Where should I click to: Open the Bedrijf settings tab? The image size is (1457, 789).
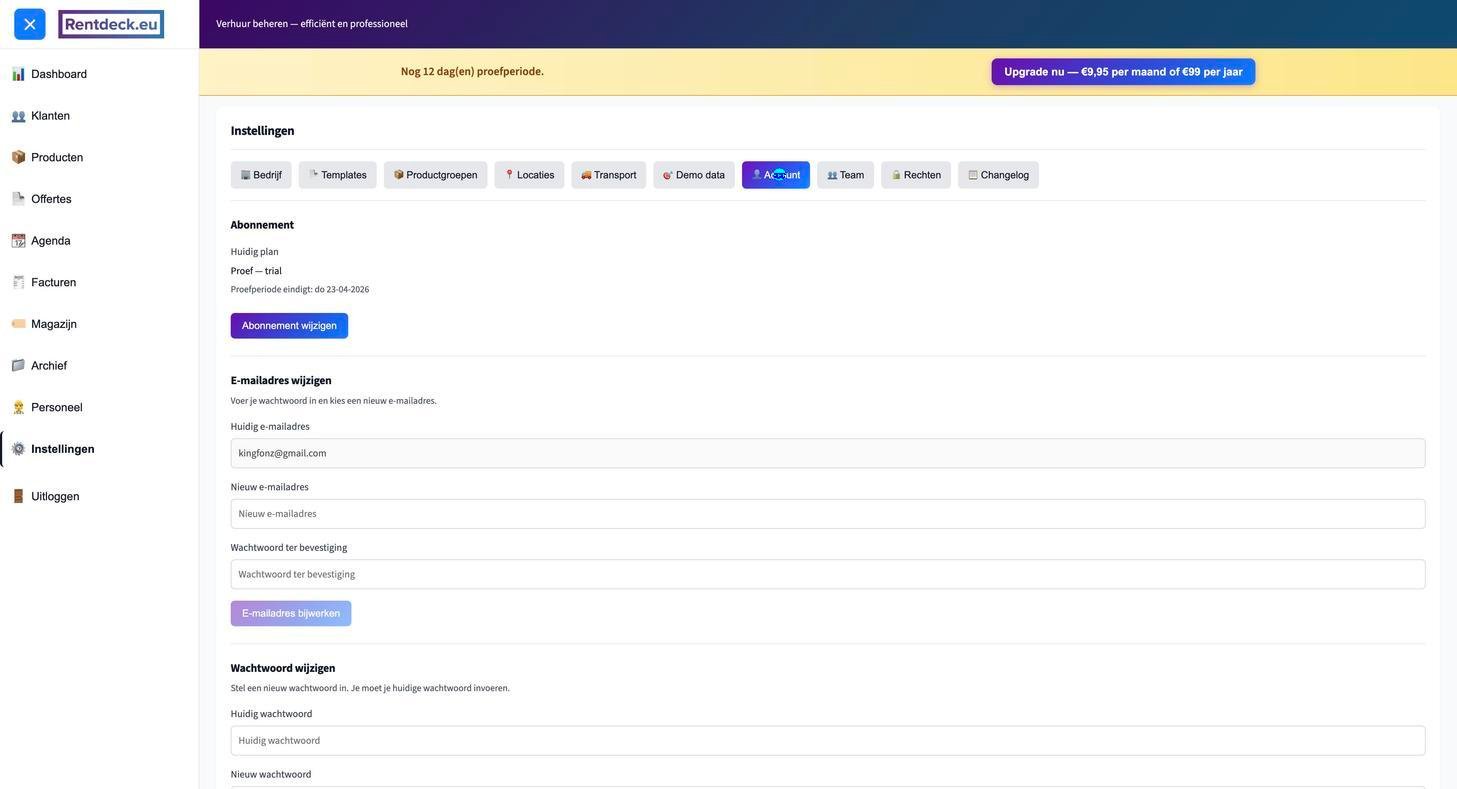click(261, 175)
